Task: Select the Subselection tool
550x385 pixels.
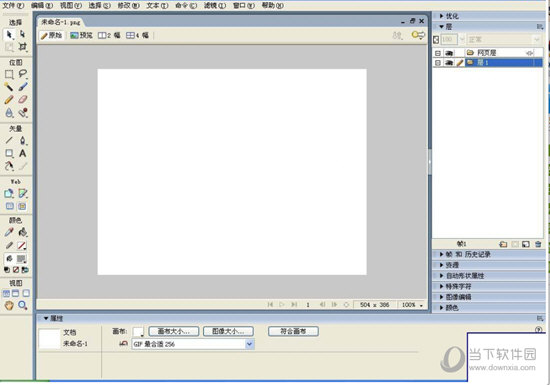Action: 22,34
